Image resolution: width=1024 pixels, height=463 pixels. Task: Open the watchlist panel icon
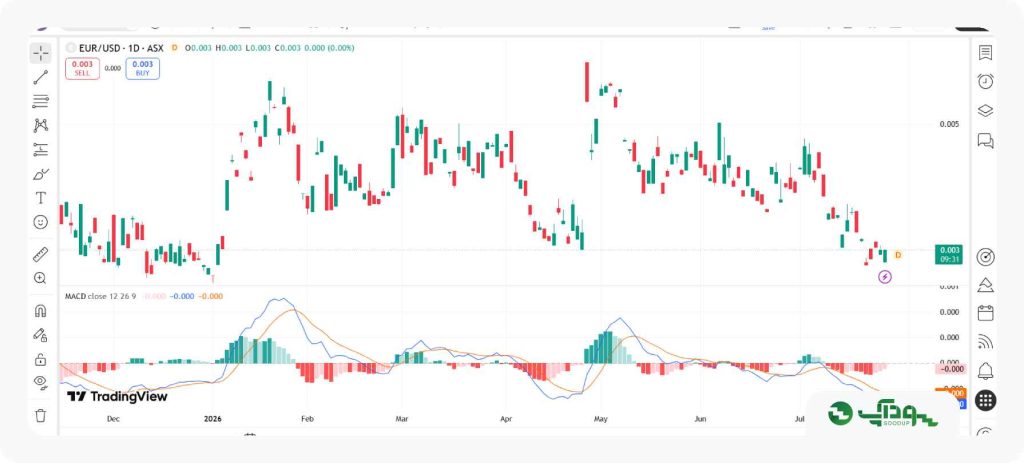pyautogui.click(x=985, y=53)
